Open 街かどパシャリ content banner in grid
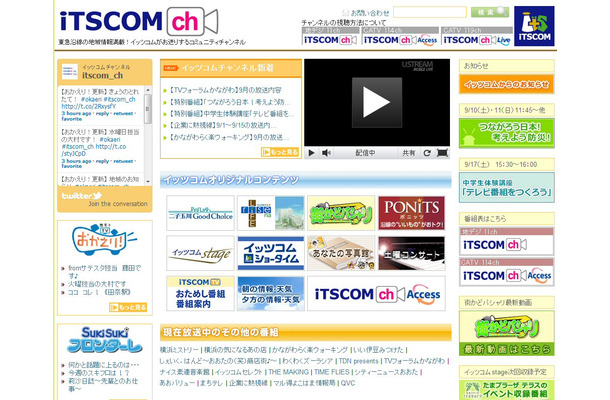610x400 pixels. point(341,213)
